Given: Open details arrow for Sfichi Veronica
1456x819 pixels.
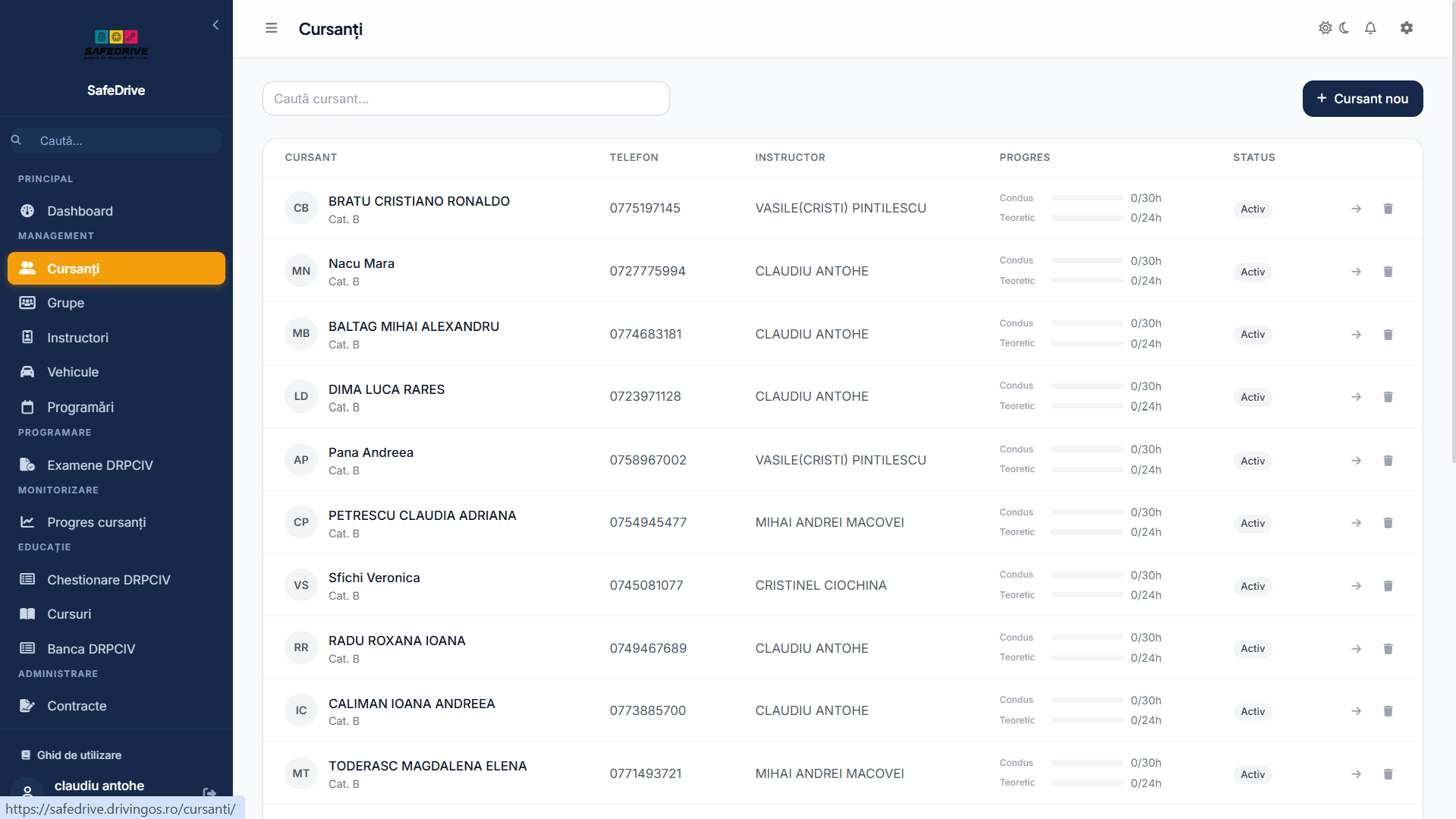Looking at the screenshot, I should pos(1356,586).
